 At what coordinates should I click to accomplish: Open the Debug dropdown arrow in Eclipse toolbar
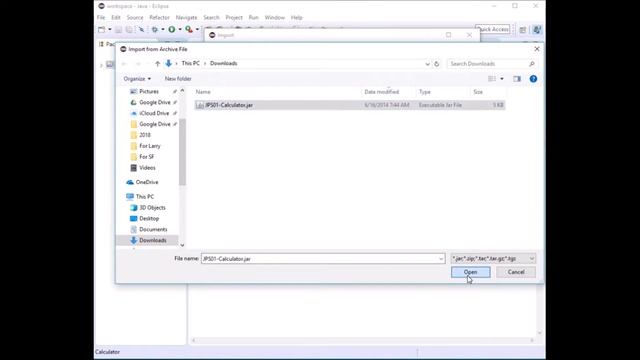pyautogui.click(x=162, y=29)
